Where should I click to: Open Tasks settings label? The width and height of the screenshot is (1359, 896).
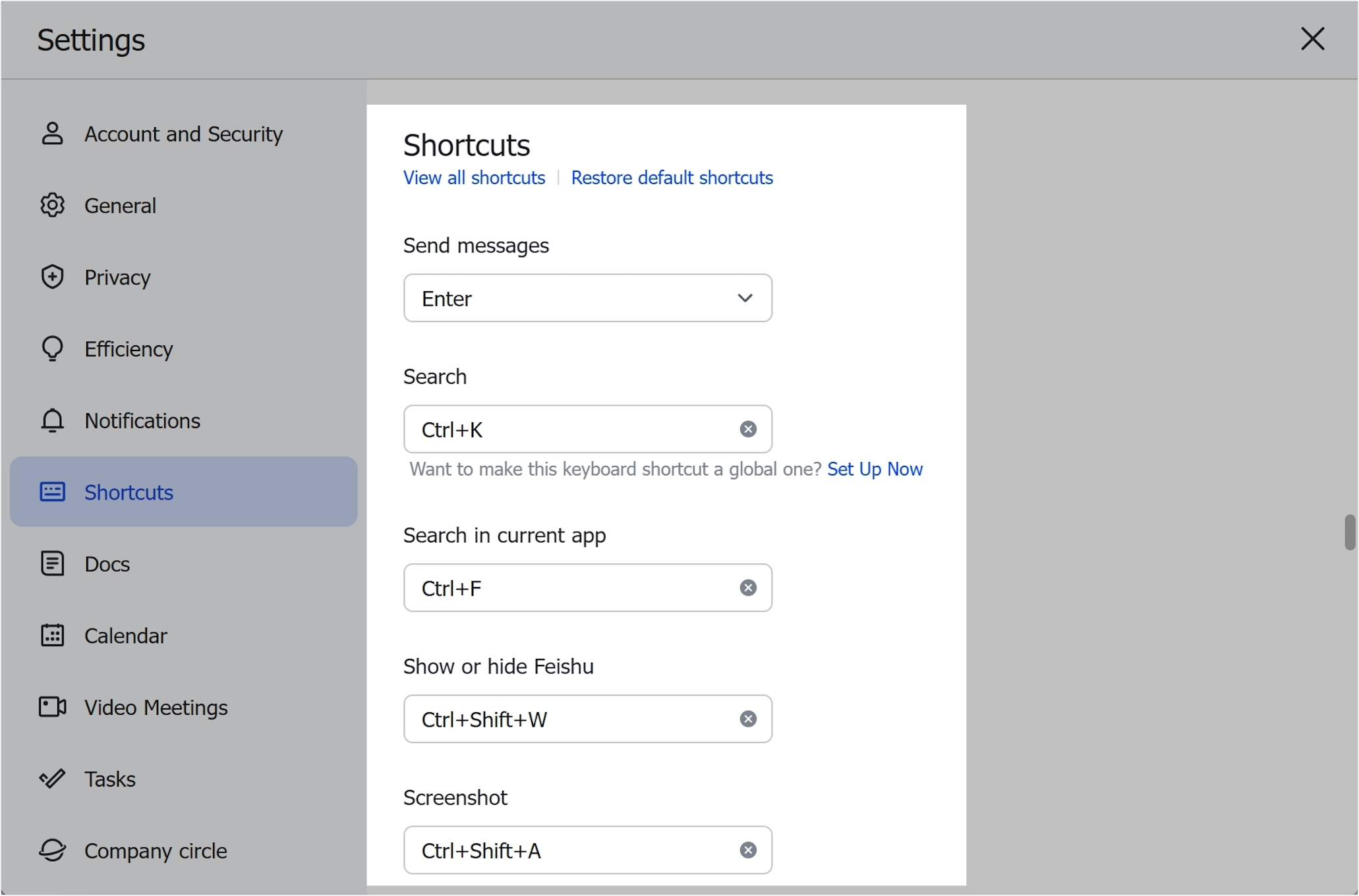coord(109,779)
